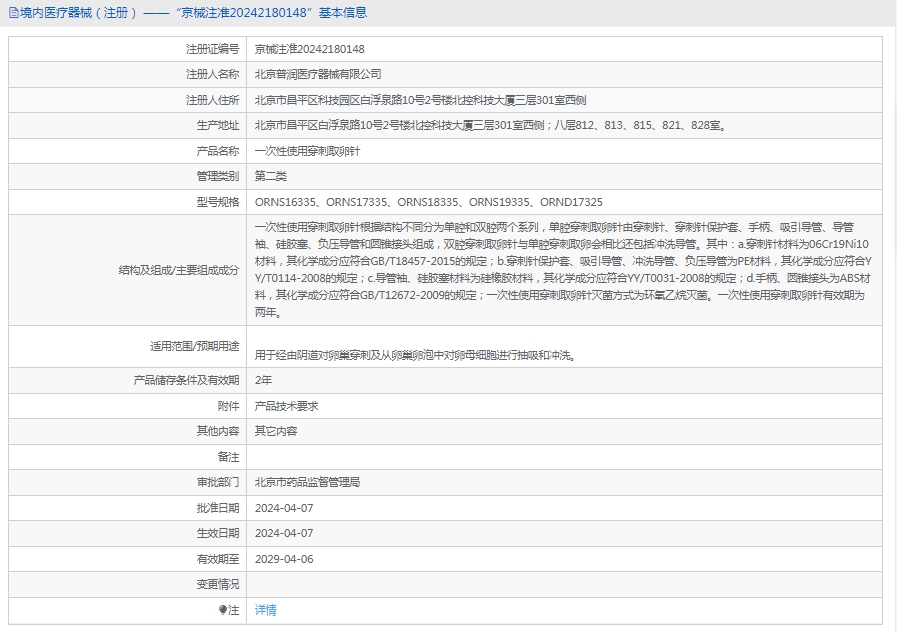Click expiry date 2029-04-06

coord(284,559)
